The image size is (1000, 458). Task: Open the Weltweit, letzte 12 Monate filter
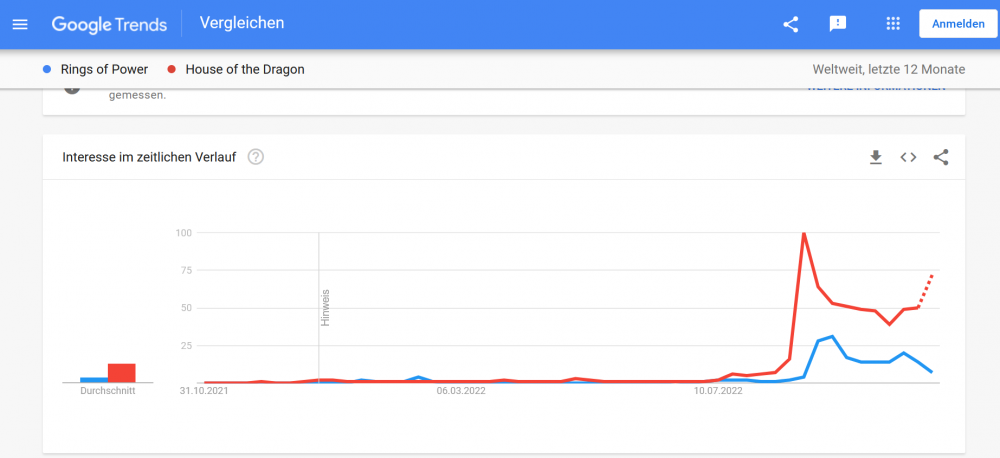click(890, 70)
